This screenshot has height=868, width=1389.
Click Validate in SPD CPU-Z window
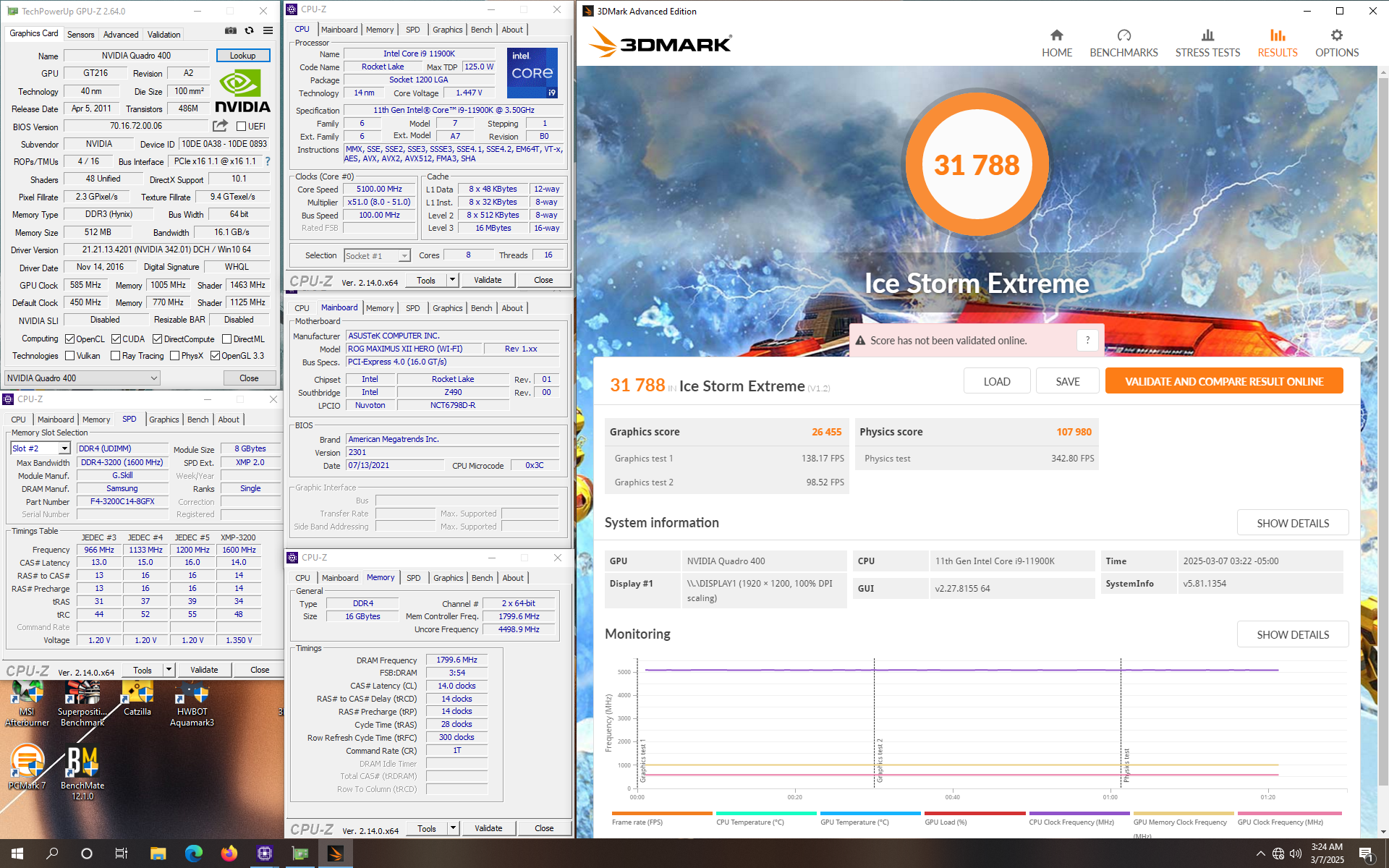tap(204, 670)
